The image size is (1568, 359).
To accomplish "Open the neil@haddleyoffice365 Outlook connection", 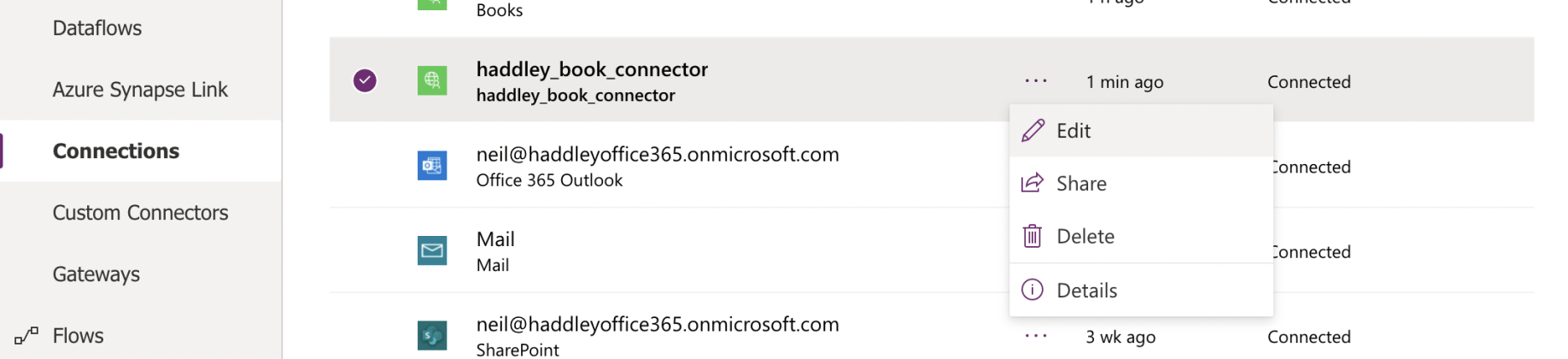I will [658, 155].
